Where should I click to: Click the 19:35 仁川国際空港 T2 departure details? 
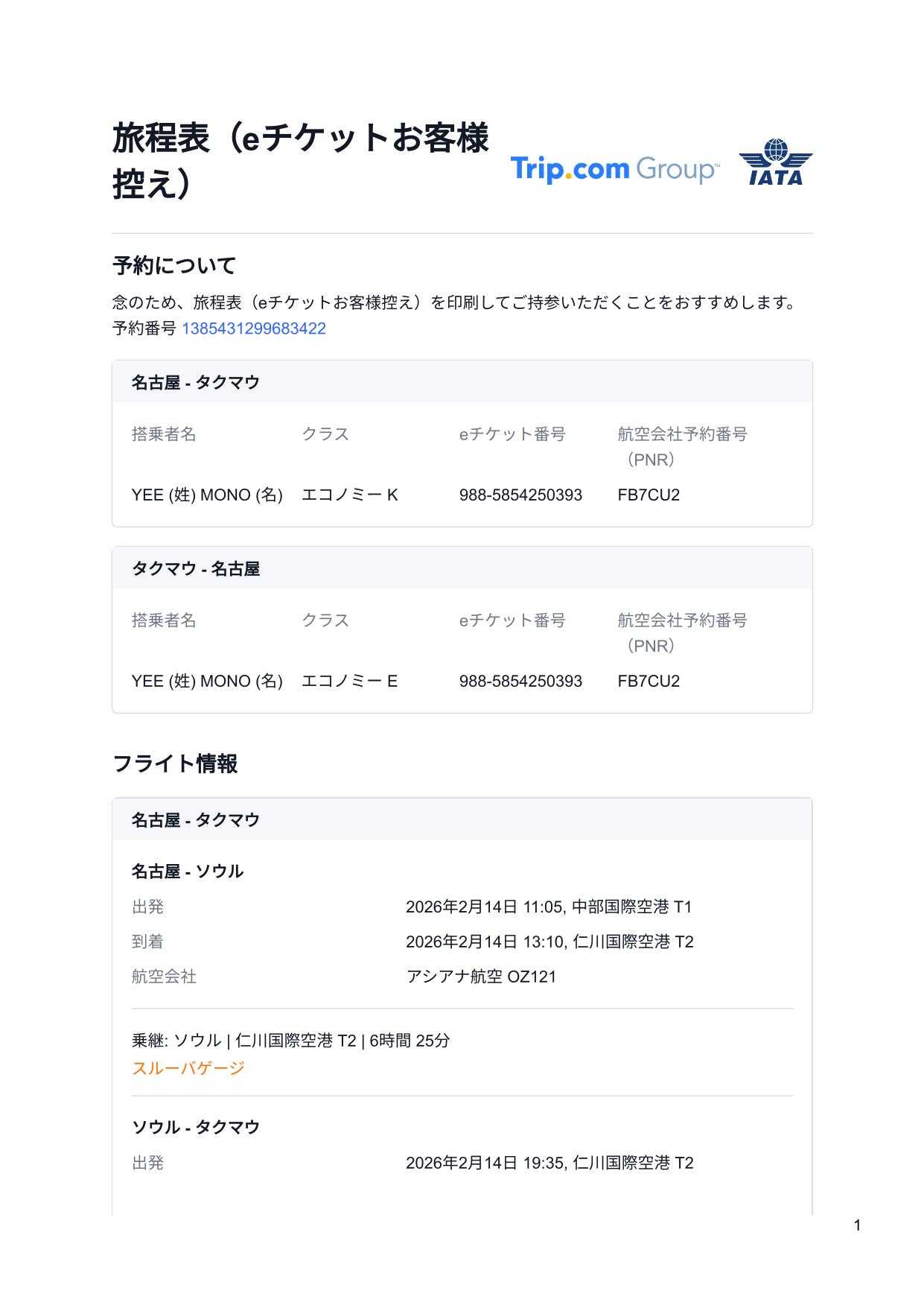(x=549, y=1163)
